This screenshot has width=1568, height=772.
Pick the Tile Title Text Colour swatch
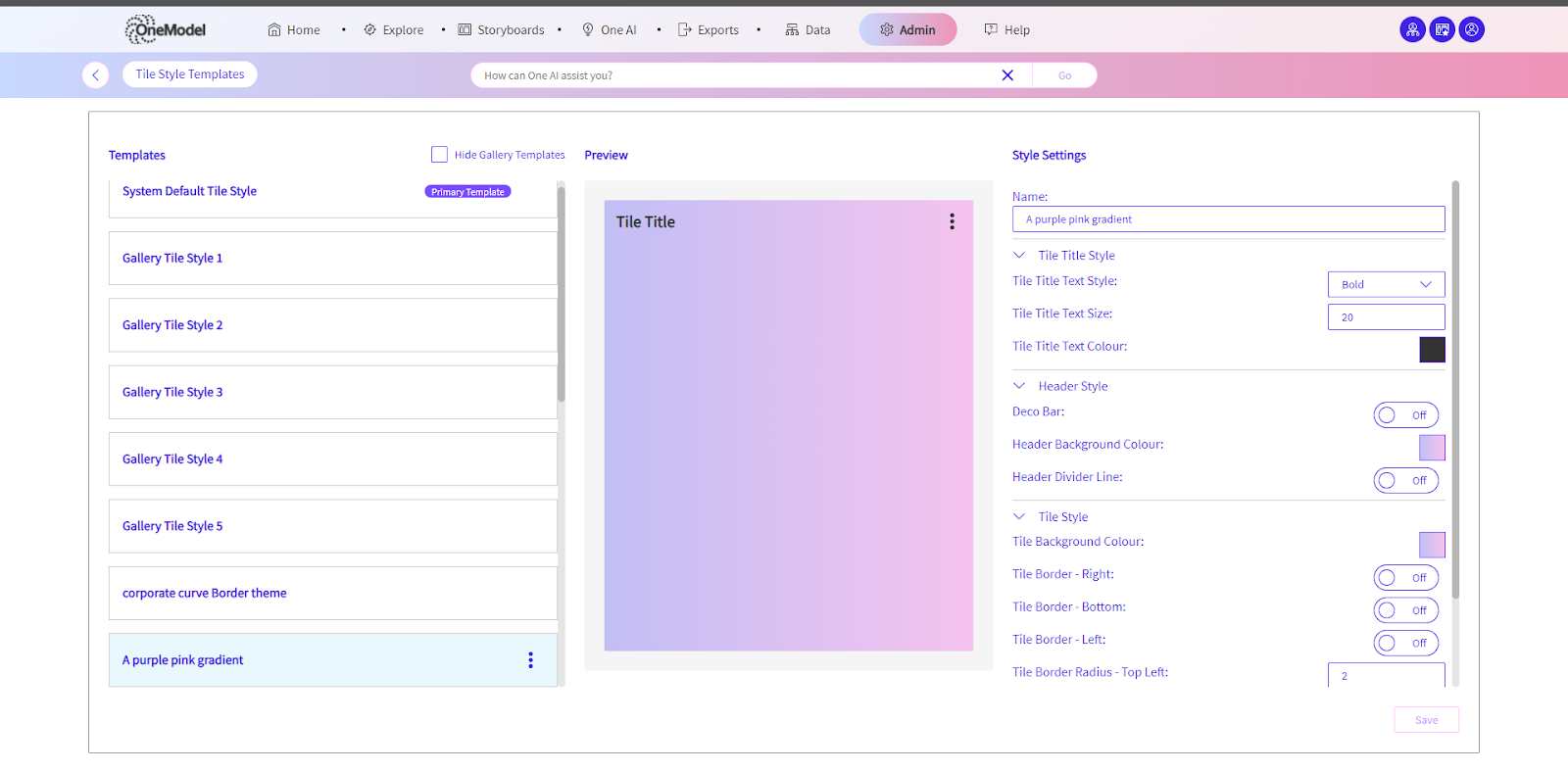(x=1432, y=350)
